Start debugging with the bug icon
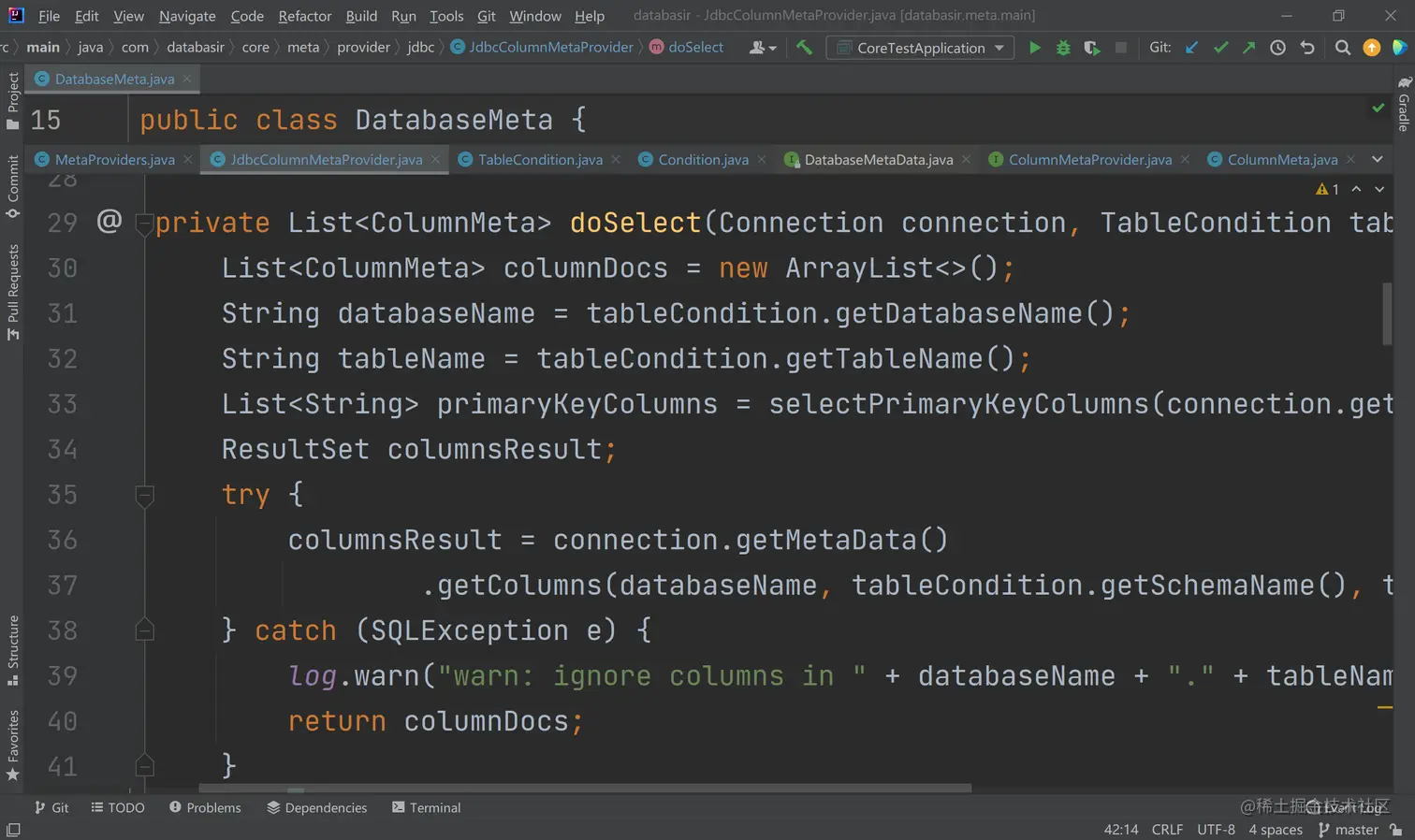 point(1063,47)
